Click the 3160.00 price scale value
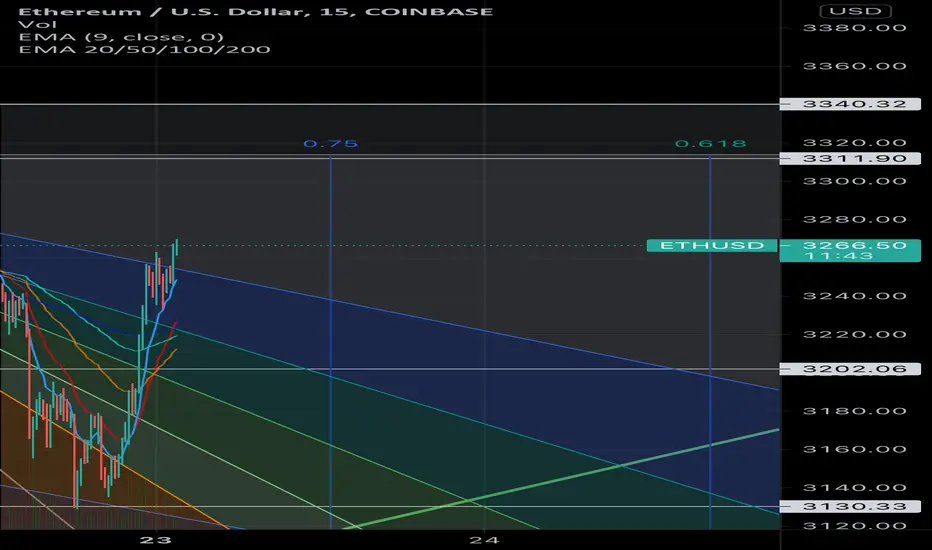 (854, 449)
